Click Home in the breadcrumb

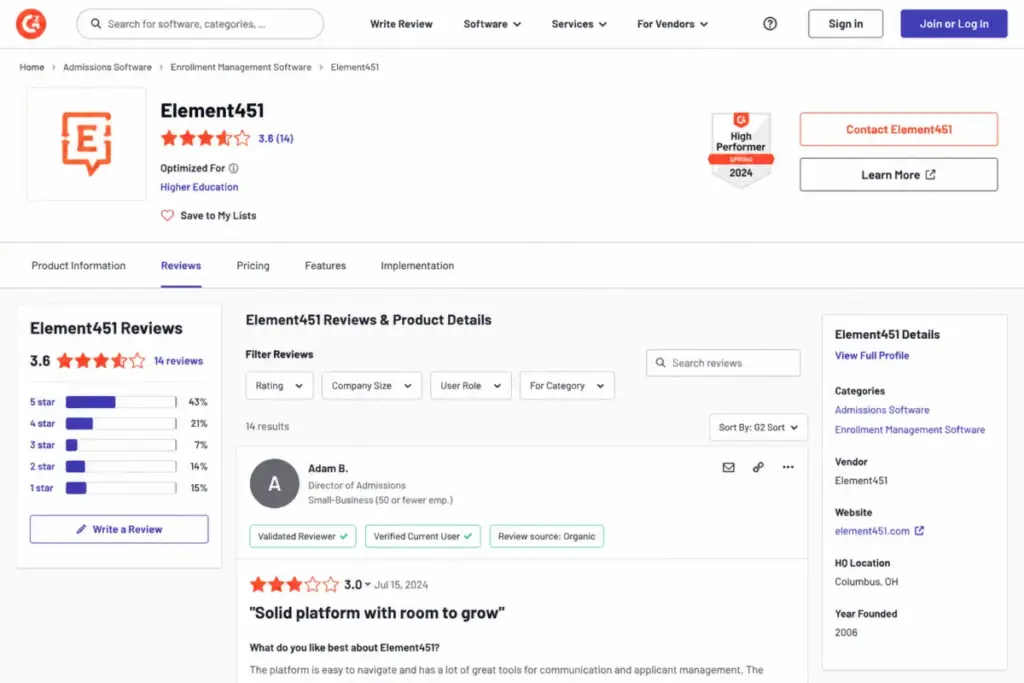coord(32,67)
